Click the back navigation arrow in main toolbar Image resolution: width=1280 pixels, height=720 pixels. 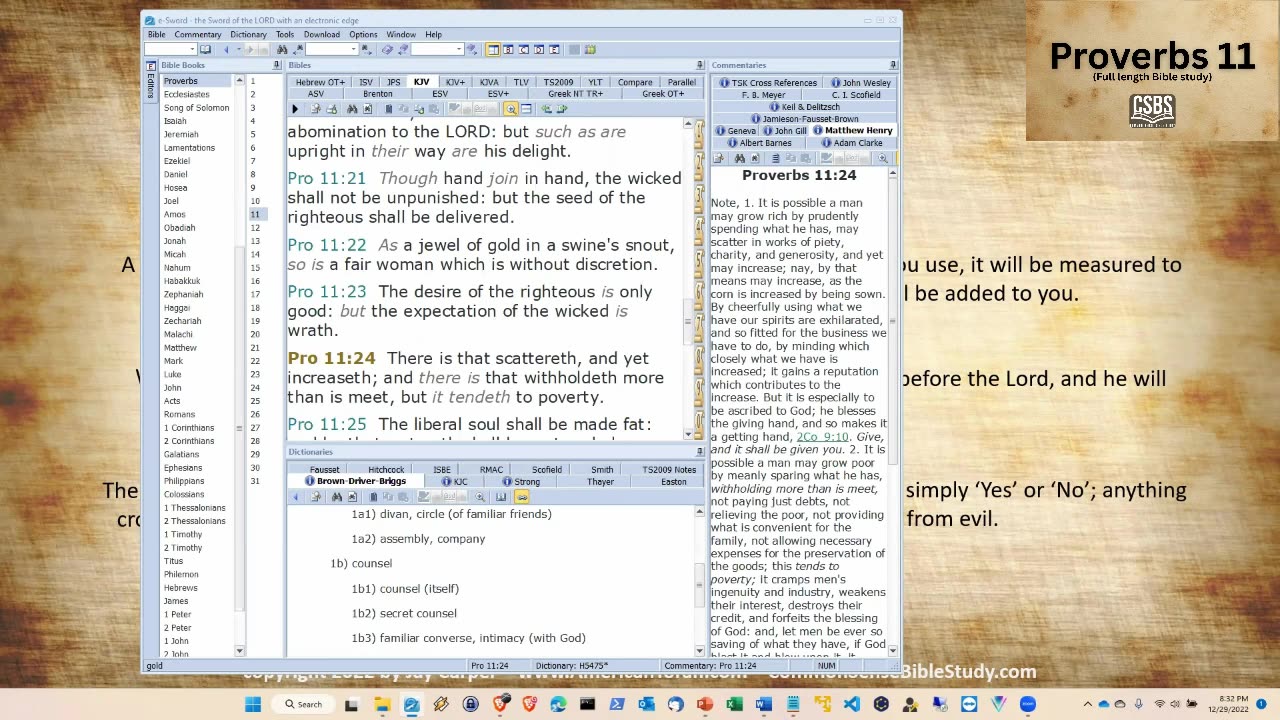pos(227,49)
